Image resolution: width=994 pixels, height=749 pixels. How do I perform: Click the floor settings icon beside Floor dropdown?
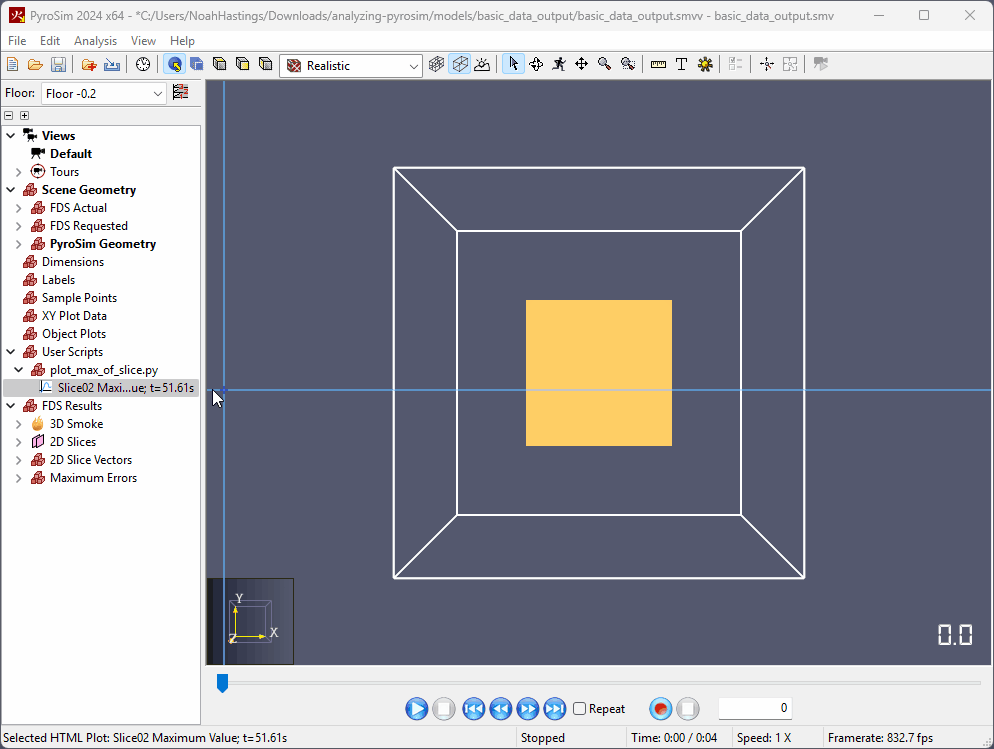(x=181, y=93)
